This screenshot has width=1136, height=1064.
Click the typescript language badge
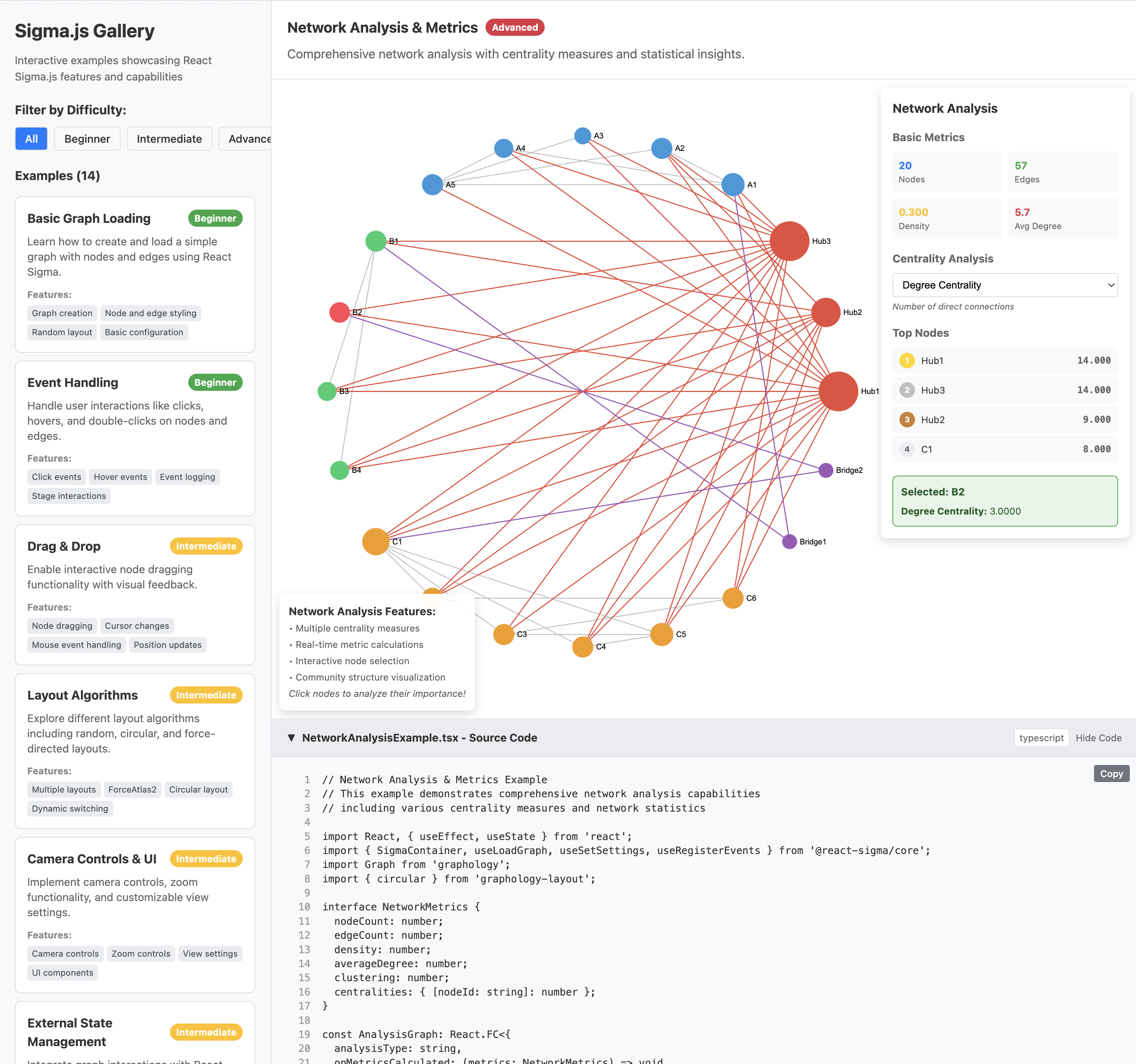coord(1041,737)
